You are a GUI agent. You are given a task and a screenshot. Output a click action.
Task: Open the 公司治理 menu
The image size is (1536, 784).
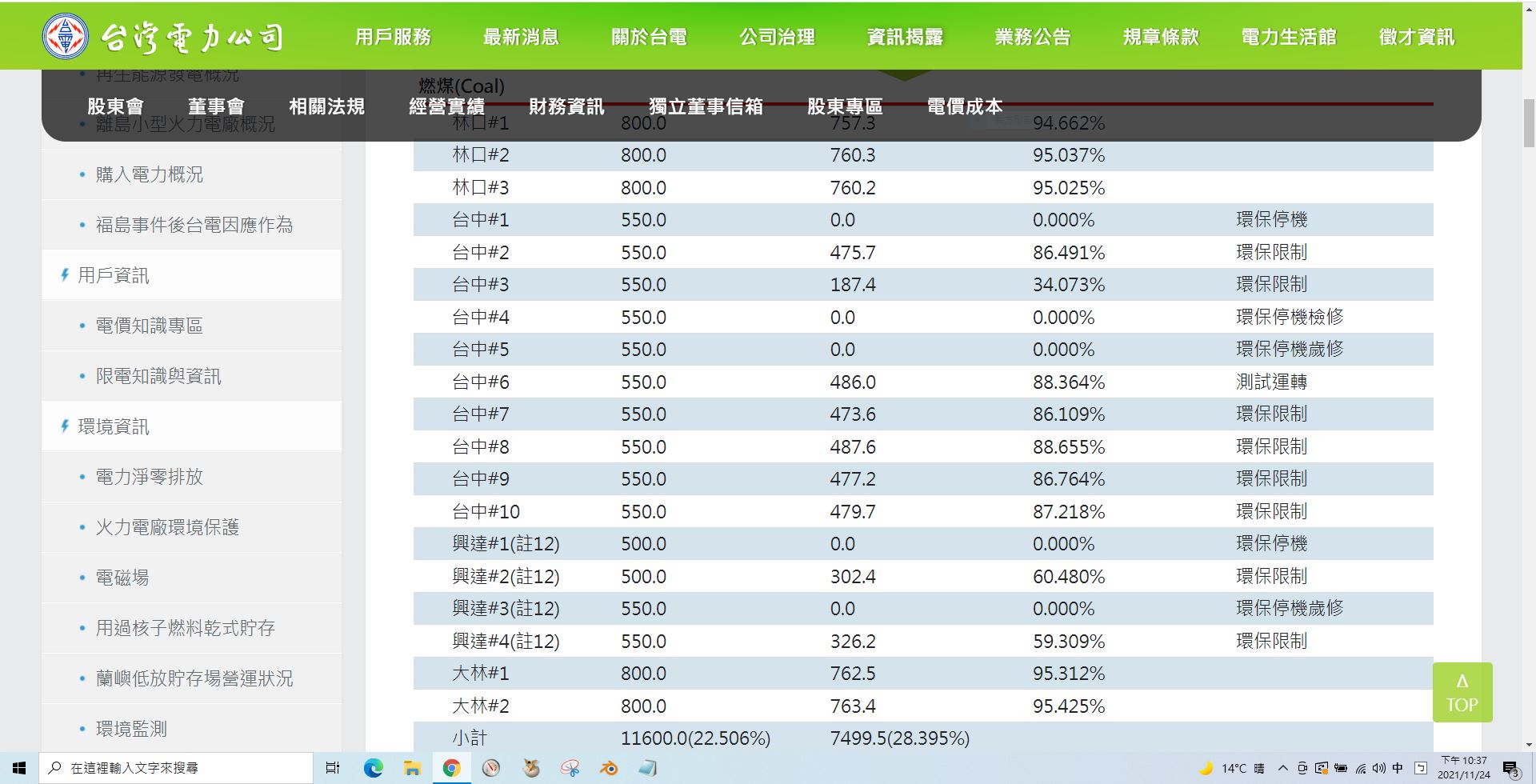pyautogui.click(x=777, y=37)
